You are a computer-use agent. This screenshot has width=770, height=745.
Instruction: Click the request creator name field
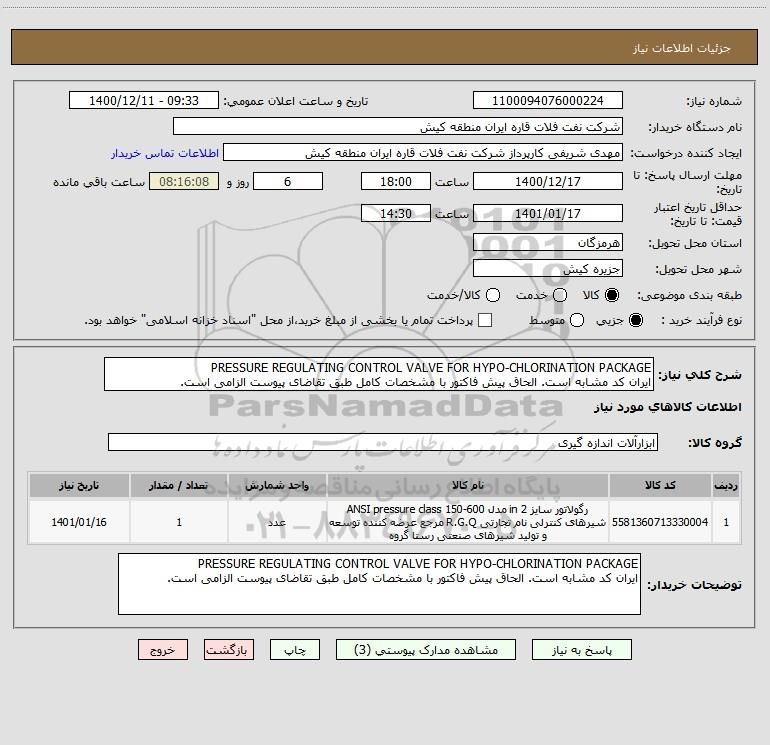pos(423,152)
